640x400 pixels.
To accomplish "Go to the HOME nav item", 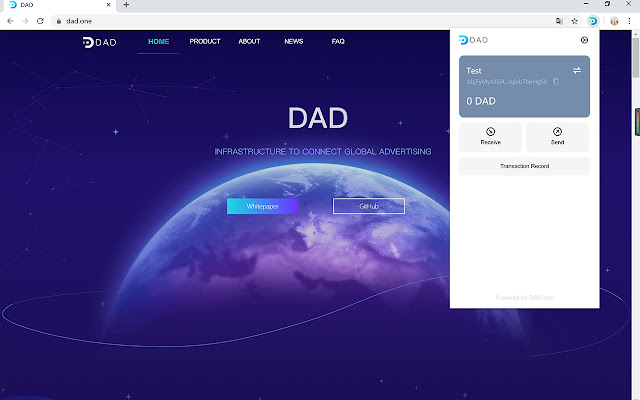I will point(158,42).
